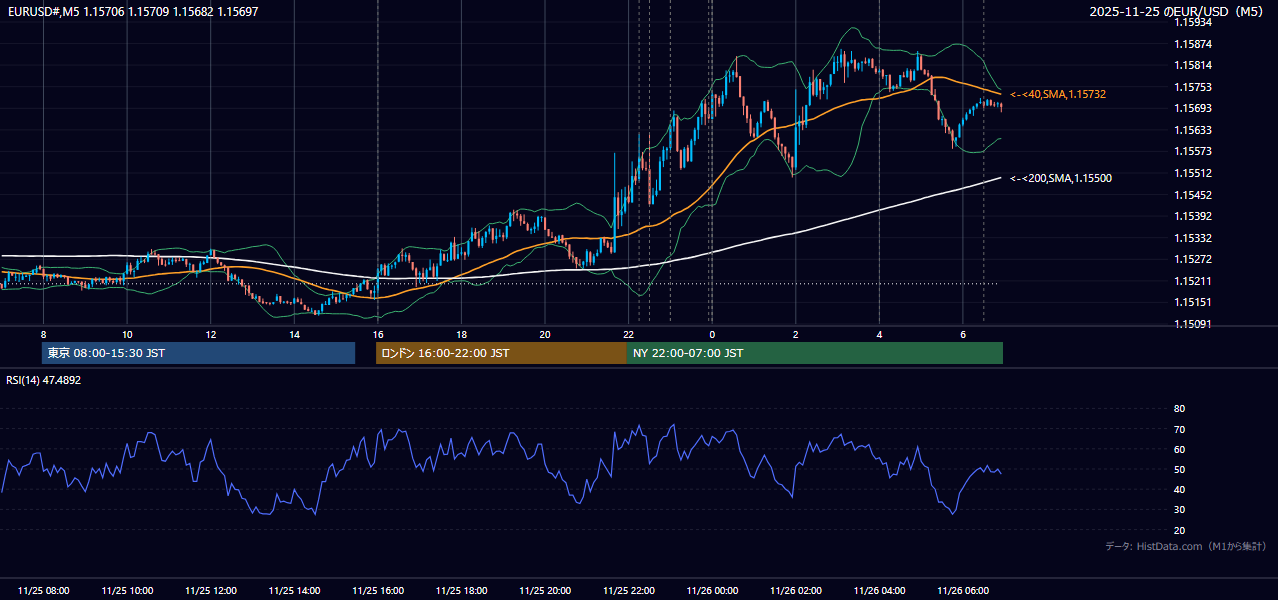The height and width of the screenshot is (600, 1278).
Task: Click hour label 20 on the price chart time axis
Action: tap(545, 334)
